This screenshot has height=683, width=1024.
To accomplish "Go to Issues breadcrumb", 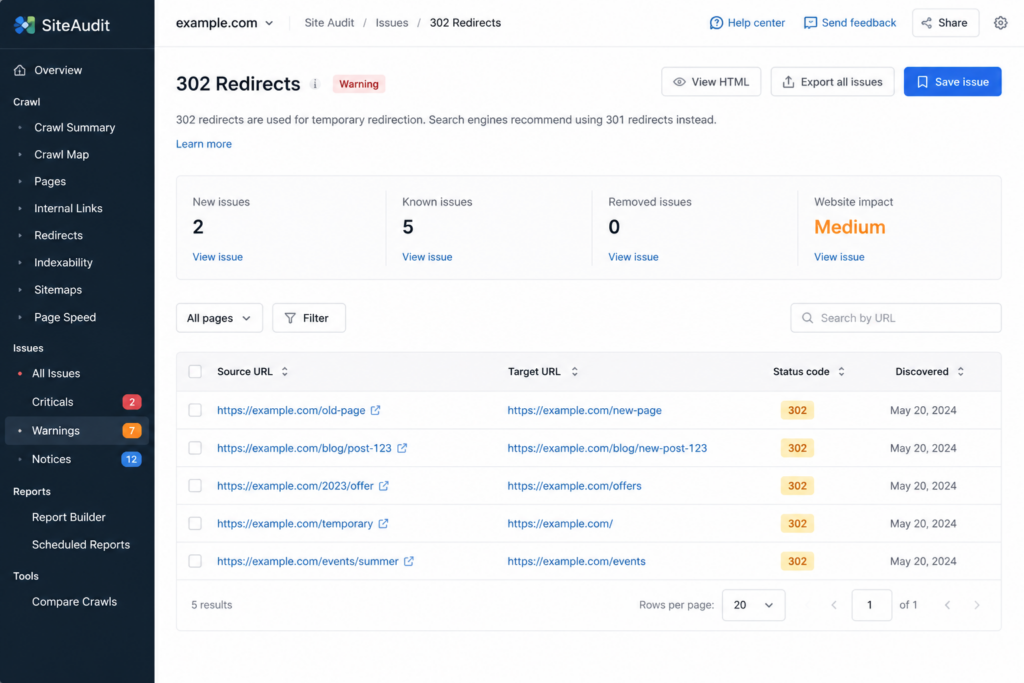I will click(392, 23).
